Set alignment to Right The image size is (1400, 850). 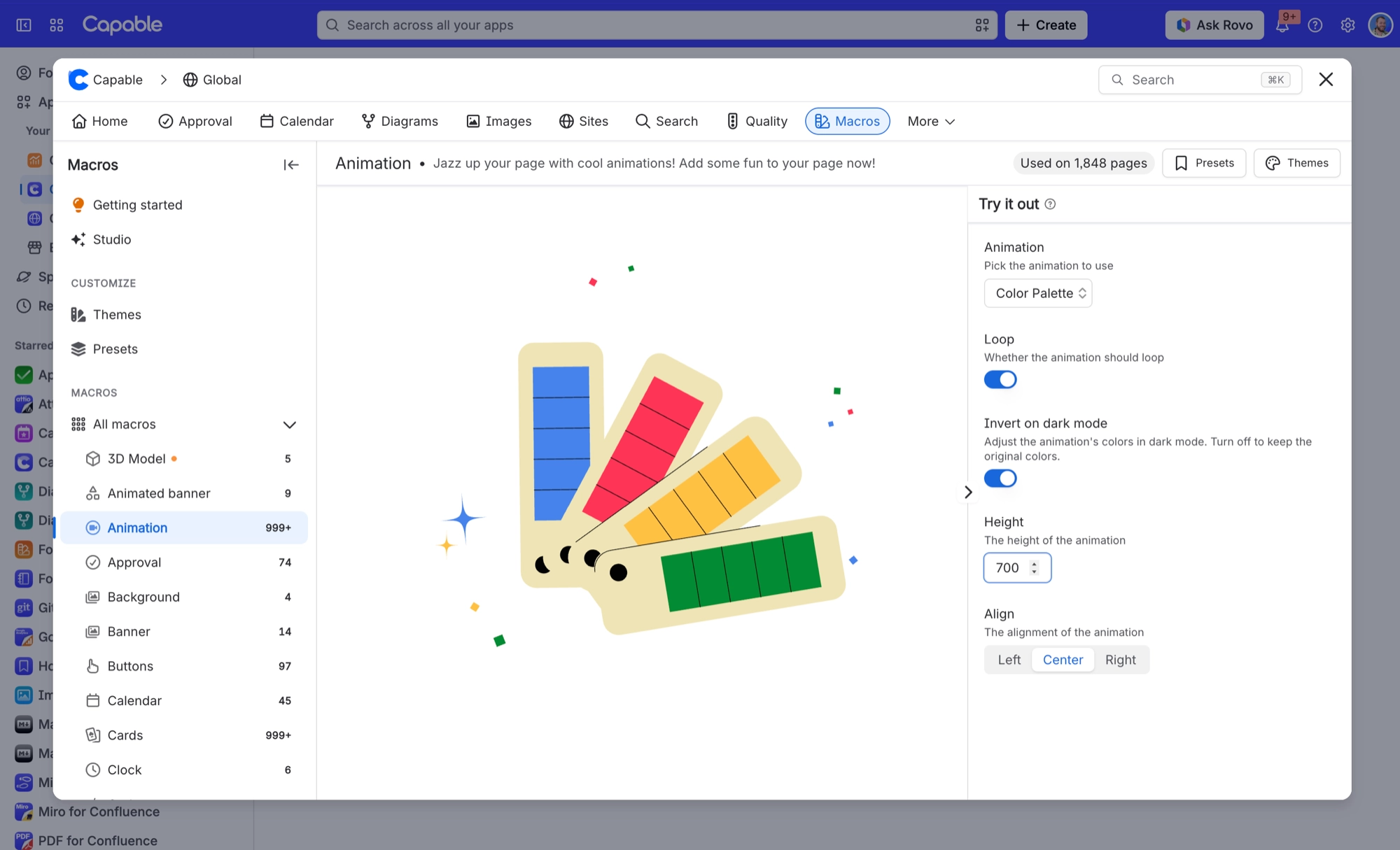click(1120, 660)
